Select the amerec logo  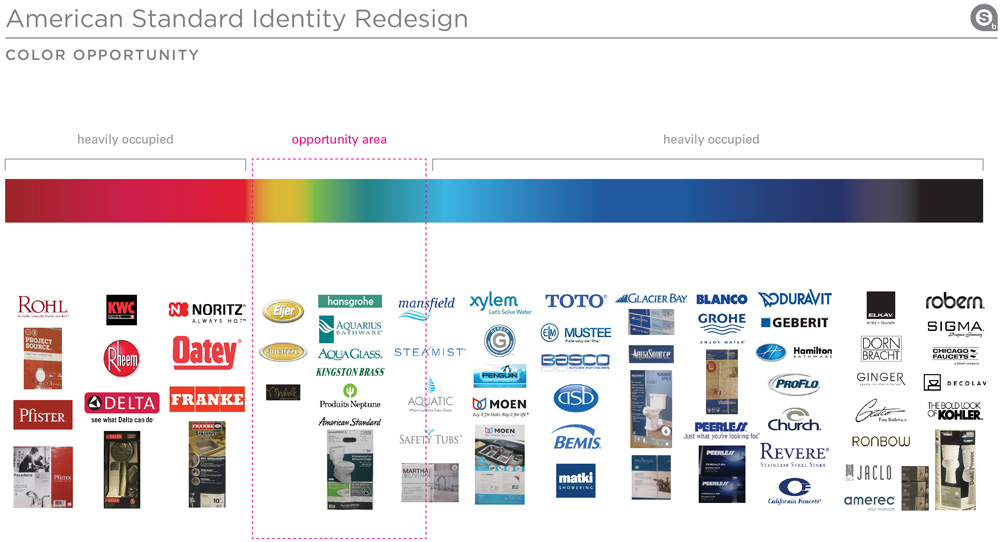[869, 502]
